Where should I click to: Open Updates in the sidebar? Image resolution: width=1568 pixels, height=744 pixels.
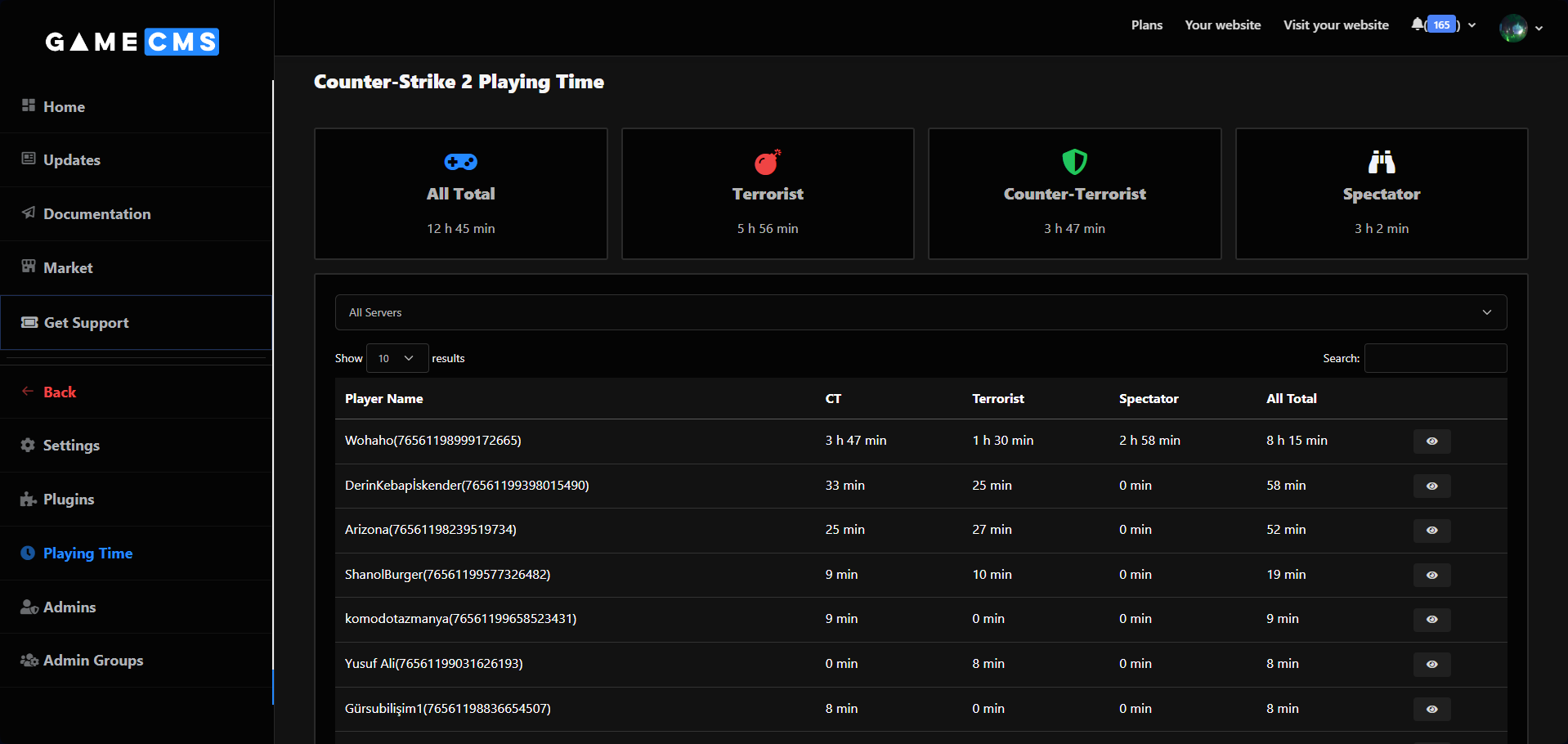pyautogui.click(x=136, y=159)
